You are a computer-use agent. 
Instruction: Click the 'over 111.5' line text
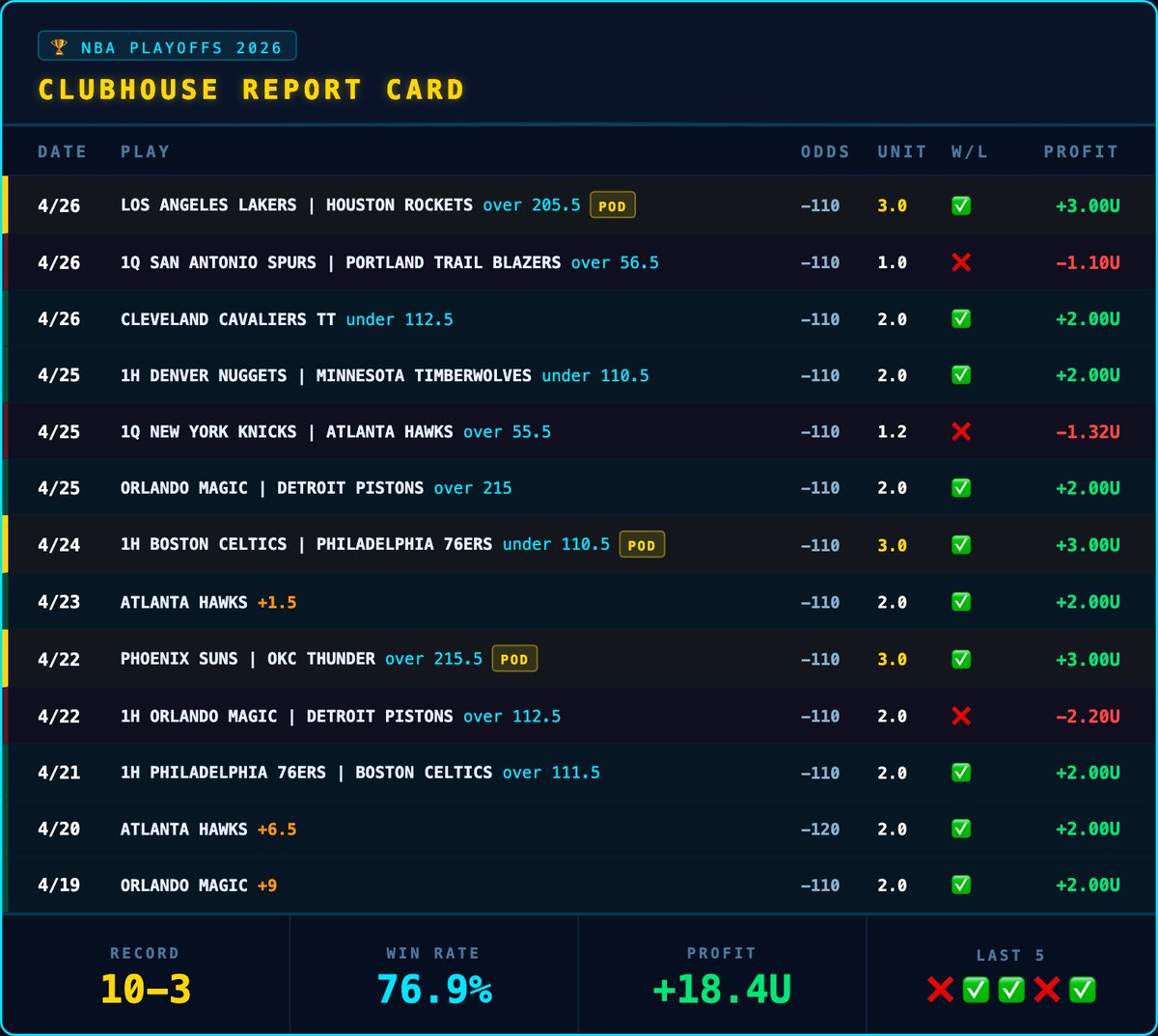coord(551,773)
